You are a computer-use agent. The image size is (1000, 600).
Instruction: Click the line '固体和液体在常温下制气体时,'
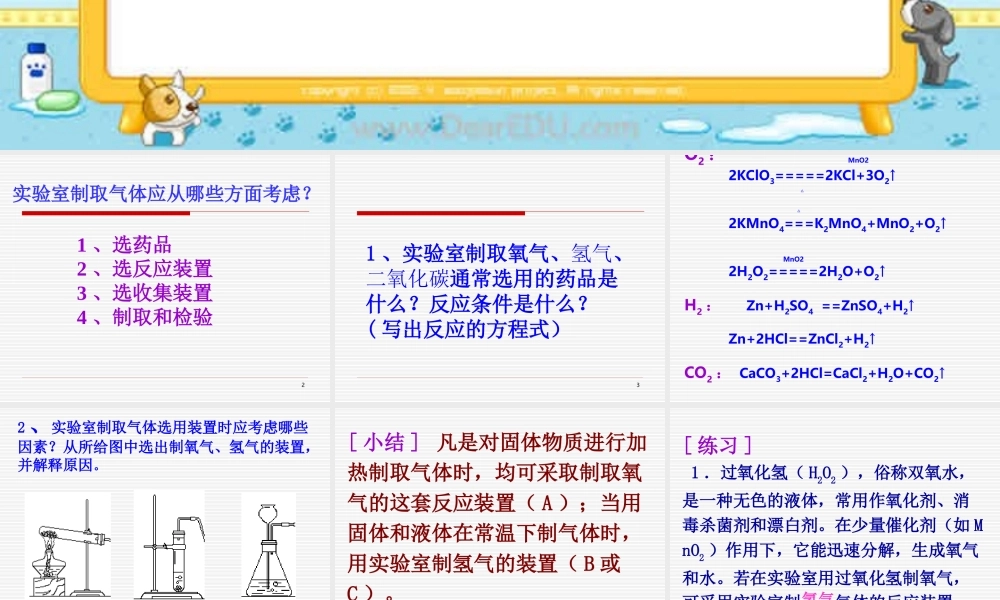click(x=489, y=533)
